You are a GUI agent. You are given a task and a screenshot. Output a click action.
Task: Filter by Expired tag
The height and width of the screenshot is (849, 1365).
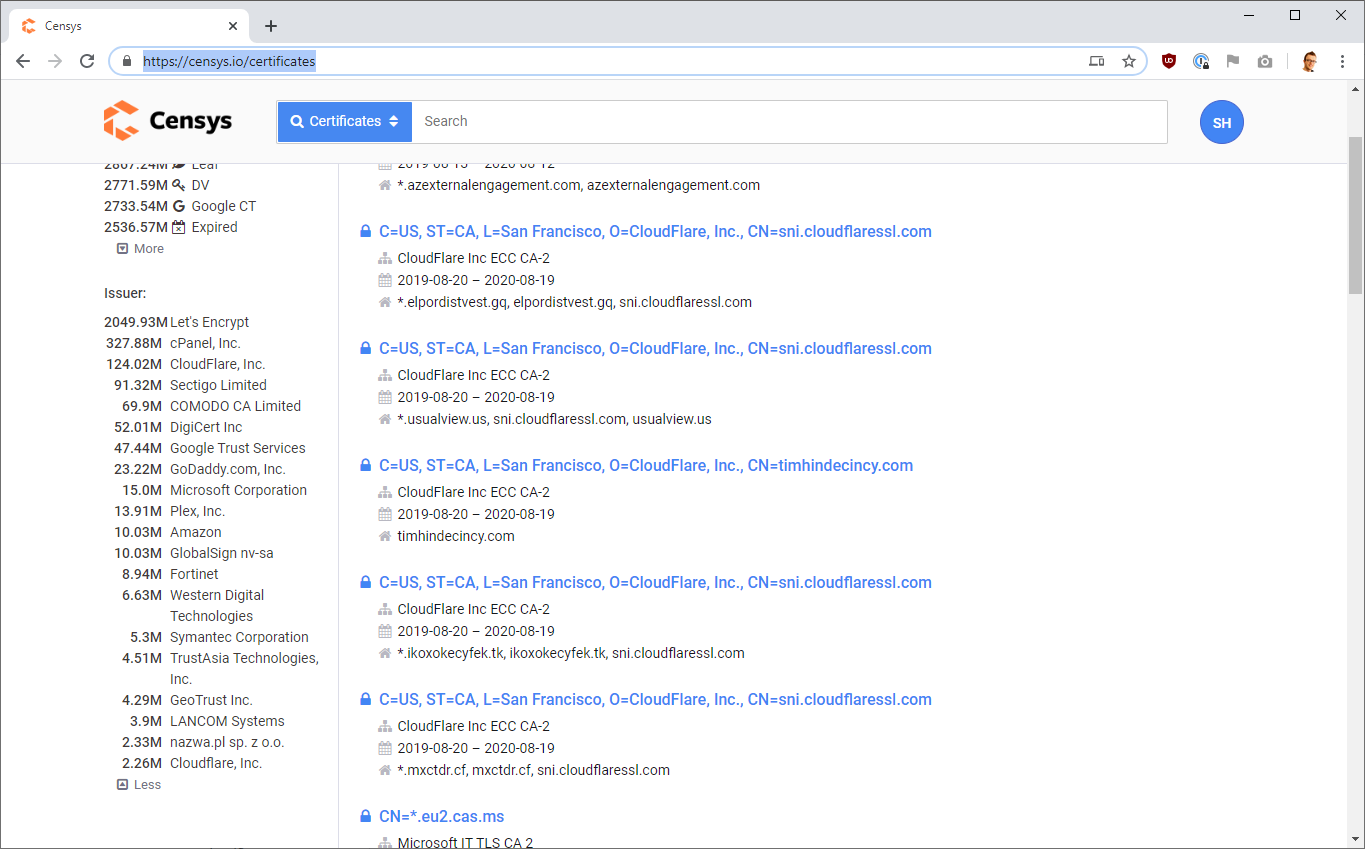point(214,227)
